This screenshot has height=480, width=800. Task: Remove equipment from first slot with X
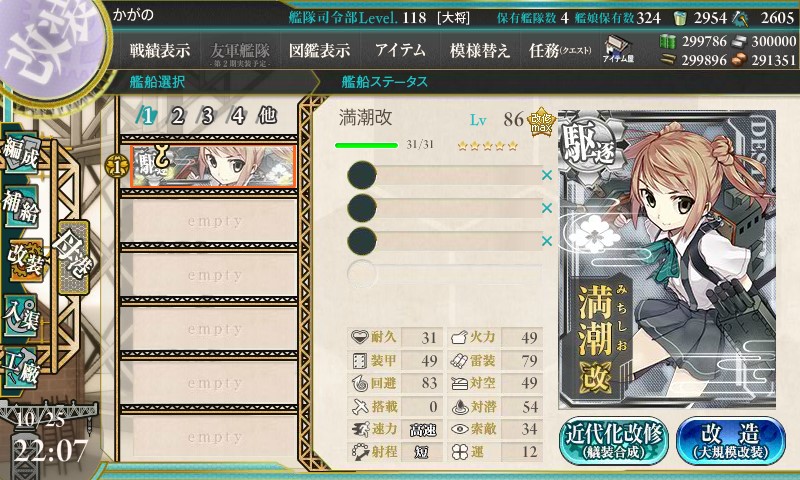(547, 175)
